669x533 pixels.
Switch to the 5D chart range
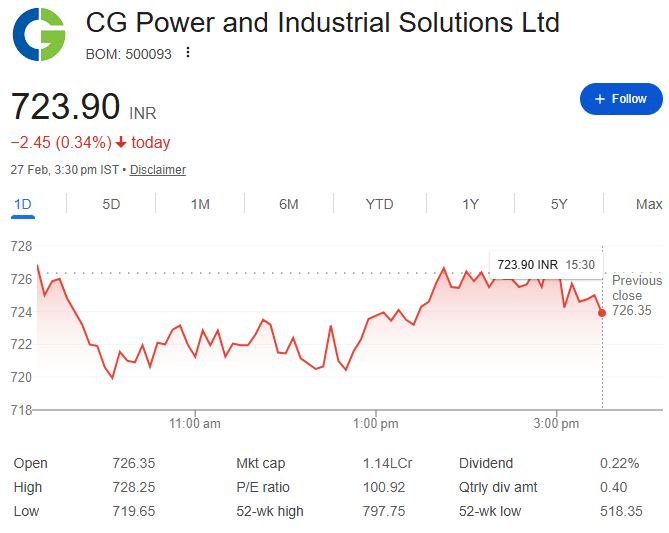(111, 204)
